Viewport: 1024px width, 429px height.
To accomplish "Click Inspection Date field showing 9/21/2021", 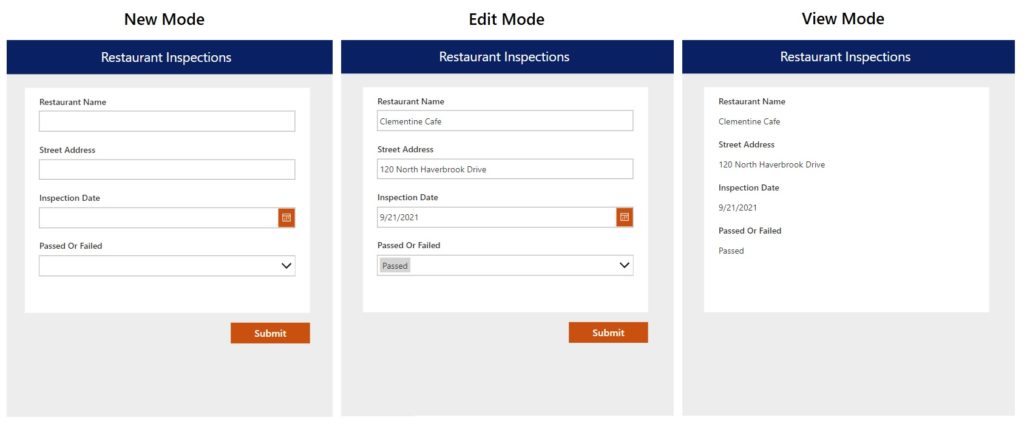I will click(496, 217).
